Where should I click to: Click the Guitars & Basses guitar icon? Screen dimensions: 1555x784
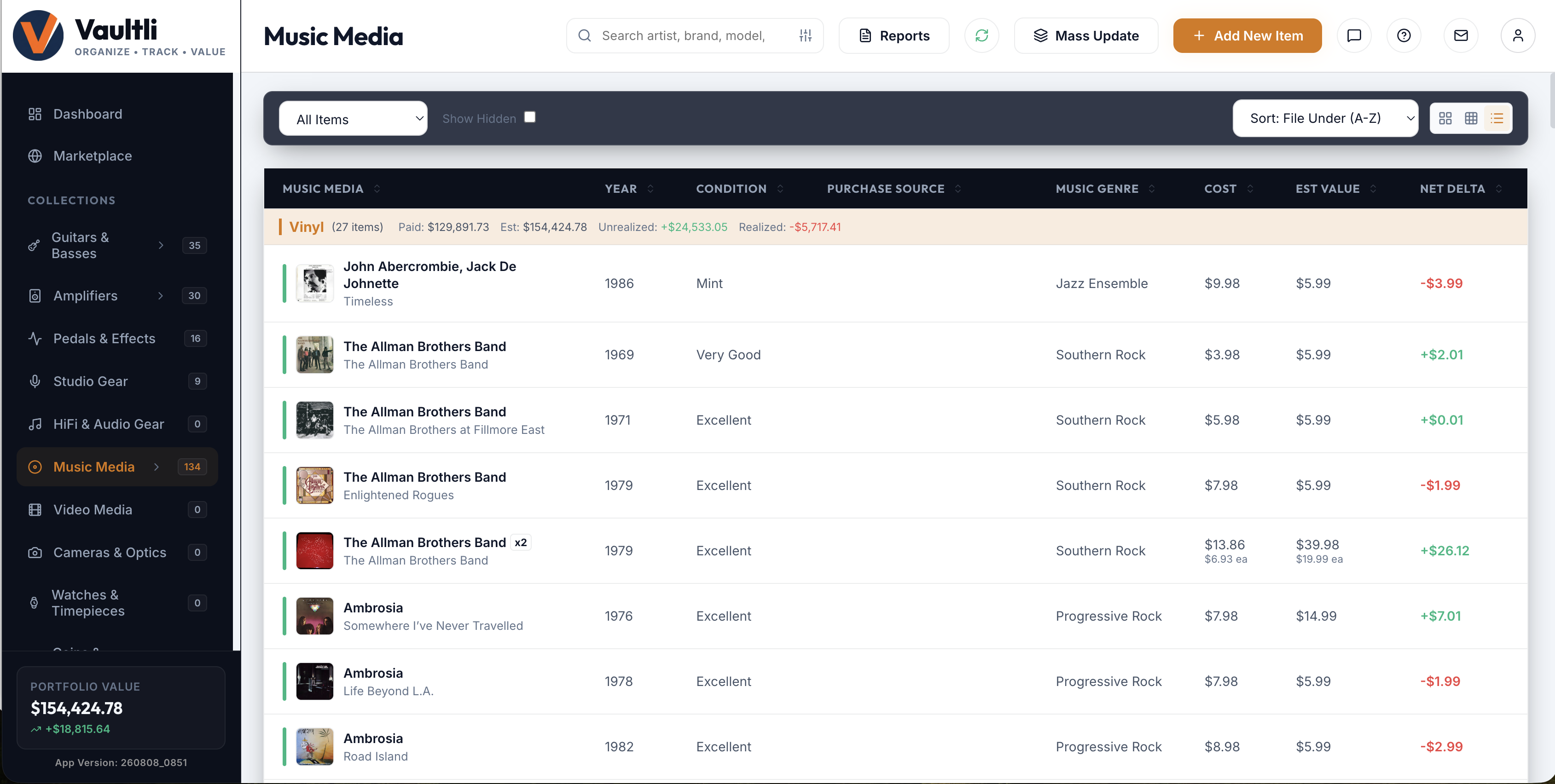(34, 245)
